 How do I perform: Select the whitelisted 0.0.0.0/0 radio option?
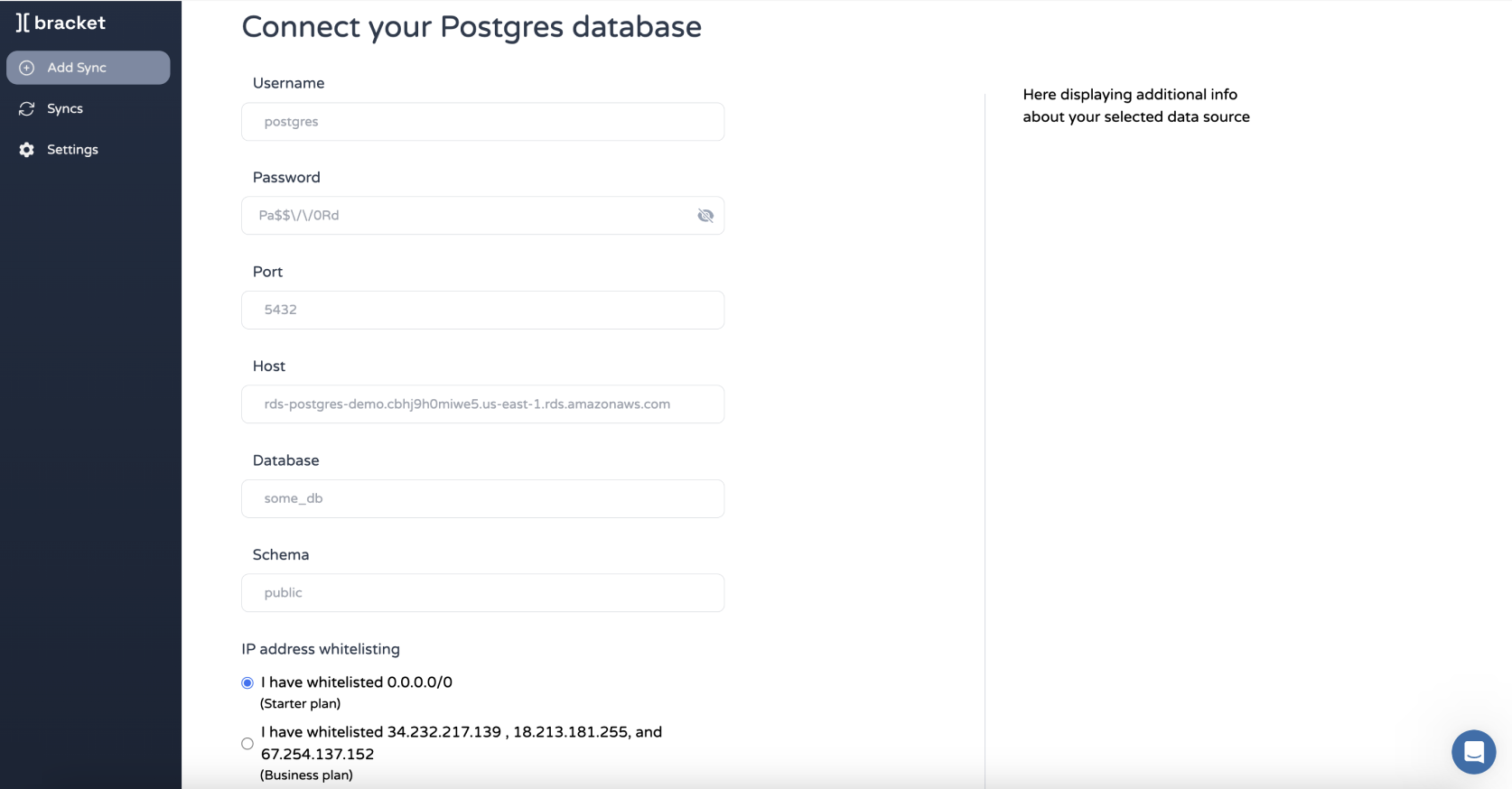point(247,682)
